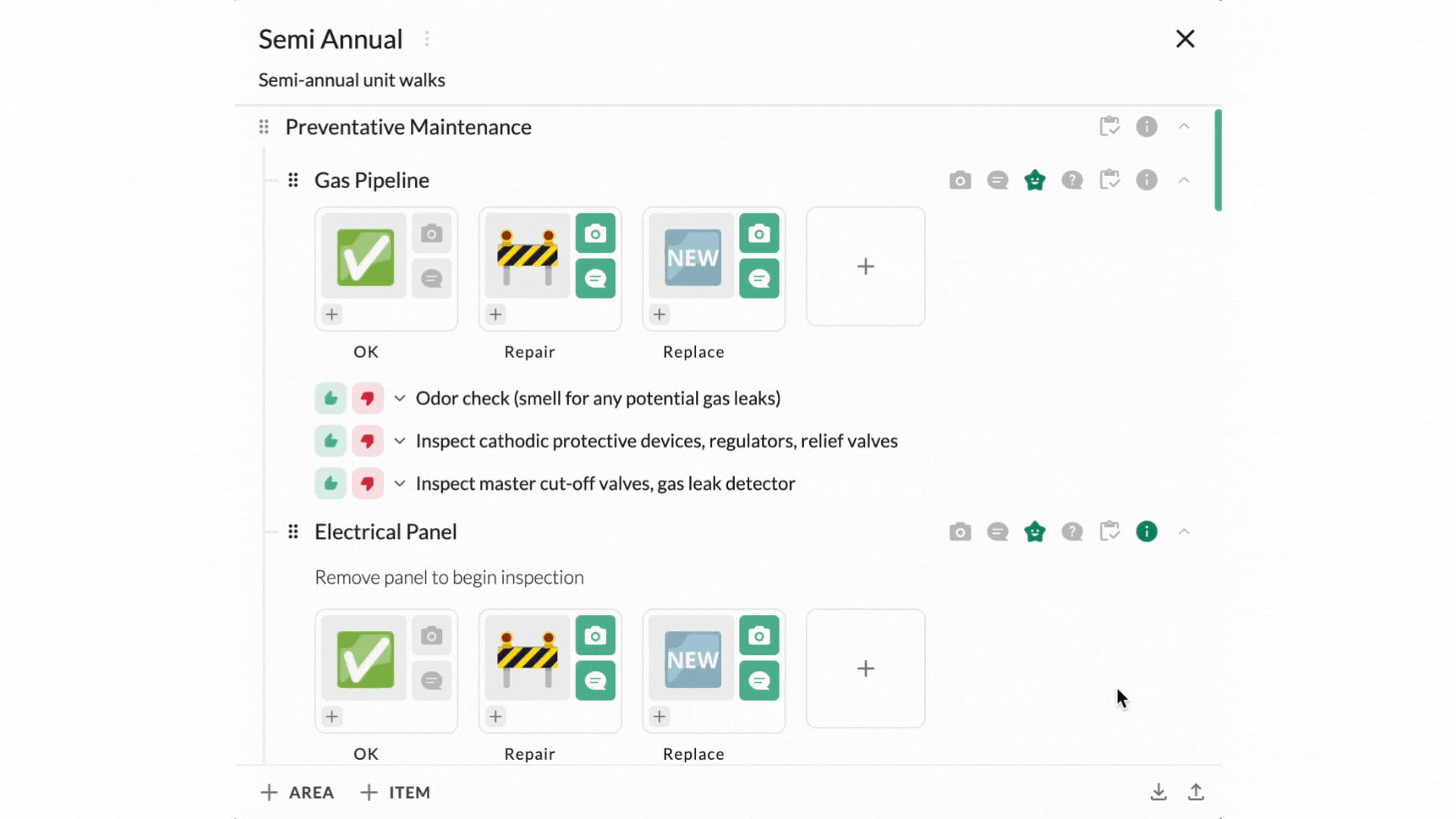Click the upload icon at bottom right
The width and height of the screenshot is (1456, 819).
(x=1196, y=792)
